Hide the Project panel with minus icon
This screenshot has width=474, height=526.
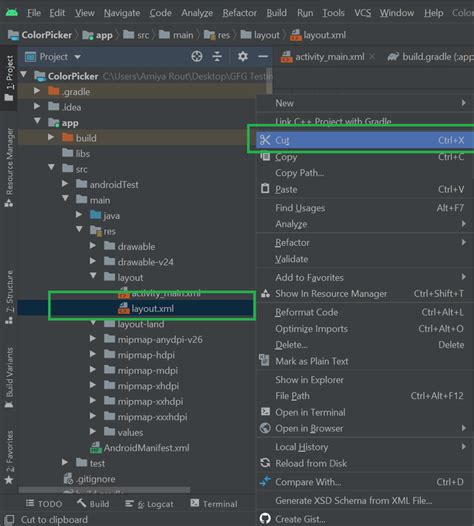pyautogui.click(x=263, y=56)
